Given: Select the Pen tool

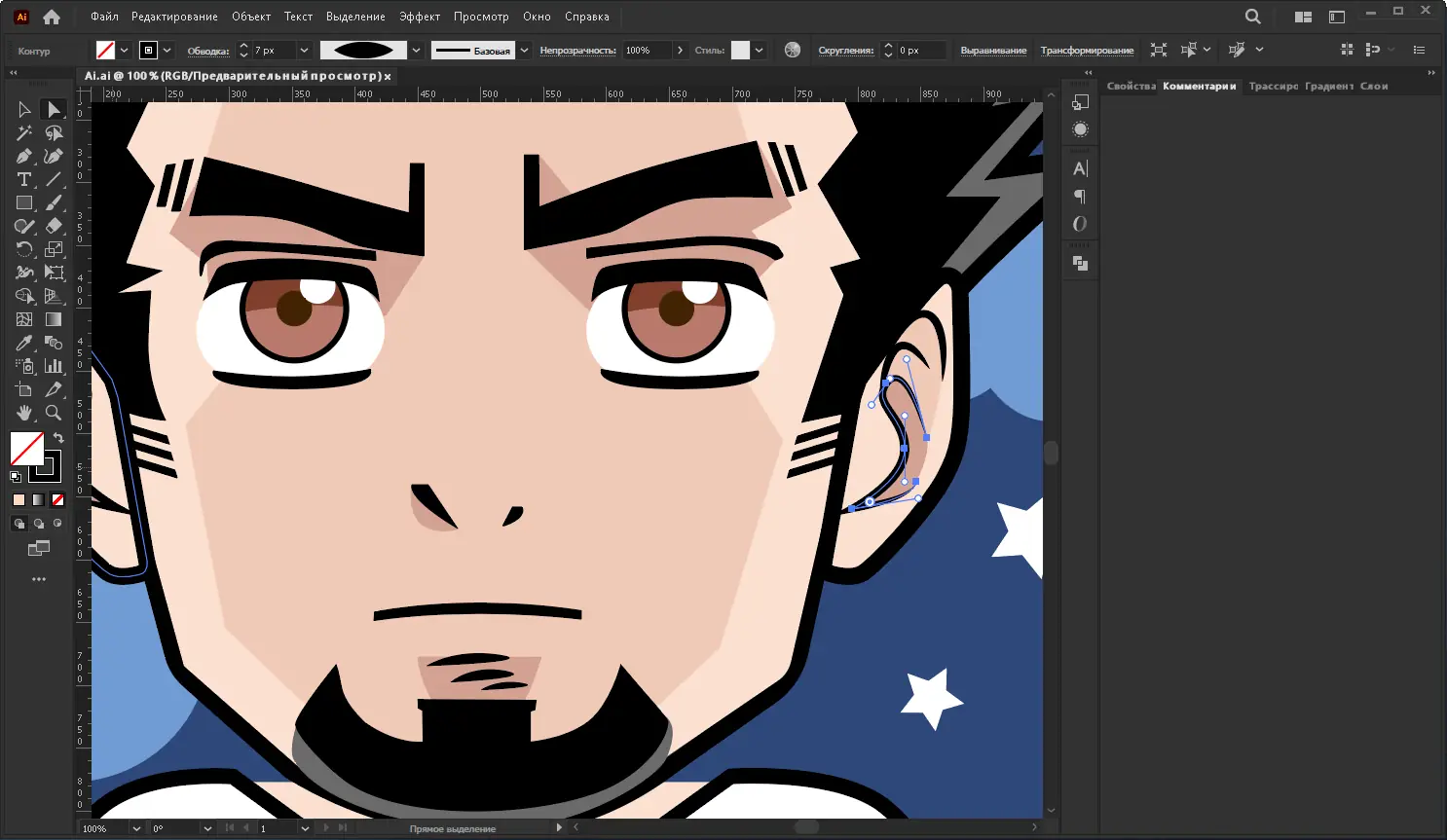Looking at the screenshot, I should click(24, 156).
